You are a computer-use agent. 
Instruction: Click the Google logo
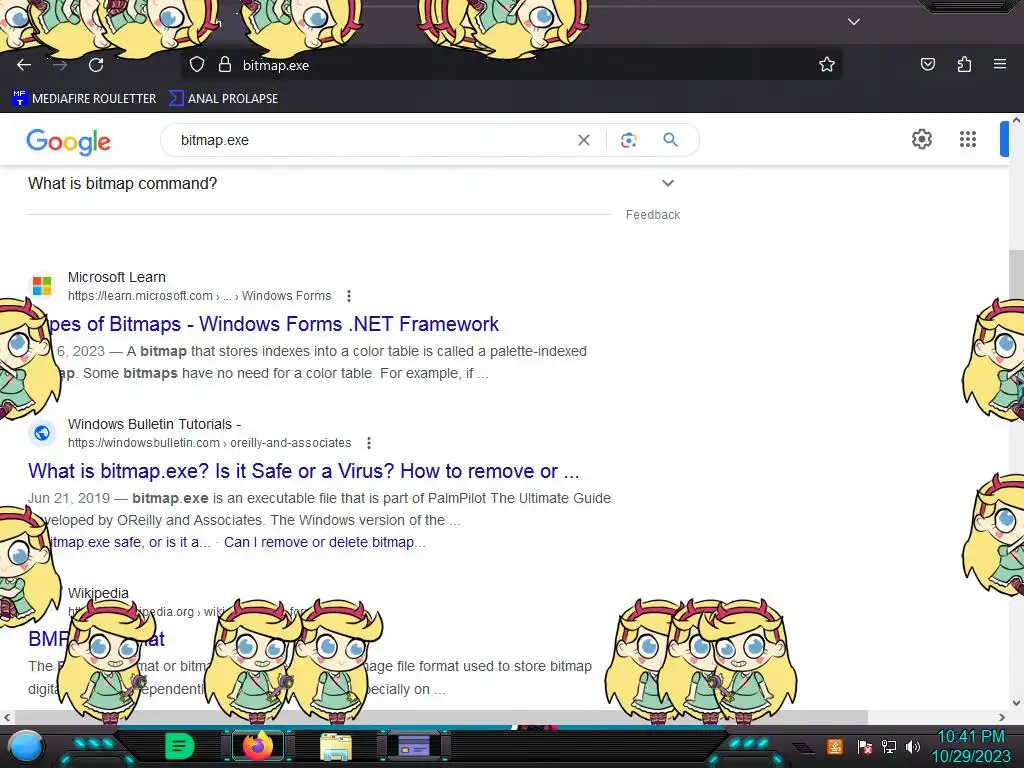pos(69,141)
